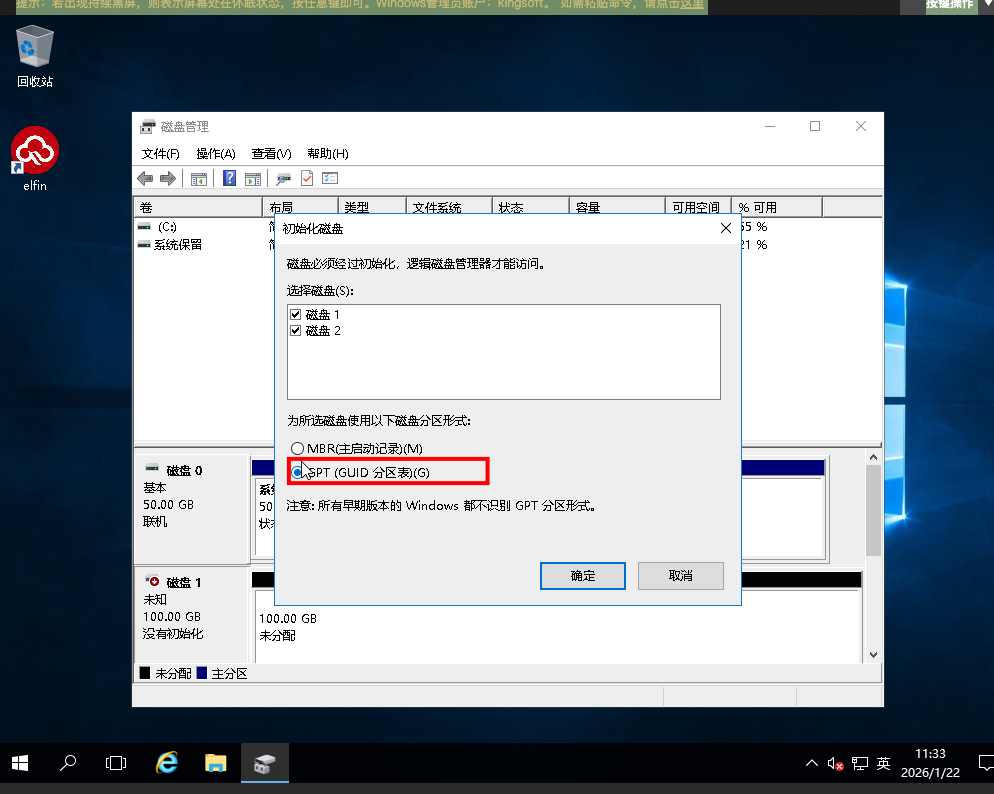The image size is (994, 794).
Task: Open the 操作(A) menu
Action: (x=216, y=154)
